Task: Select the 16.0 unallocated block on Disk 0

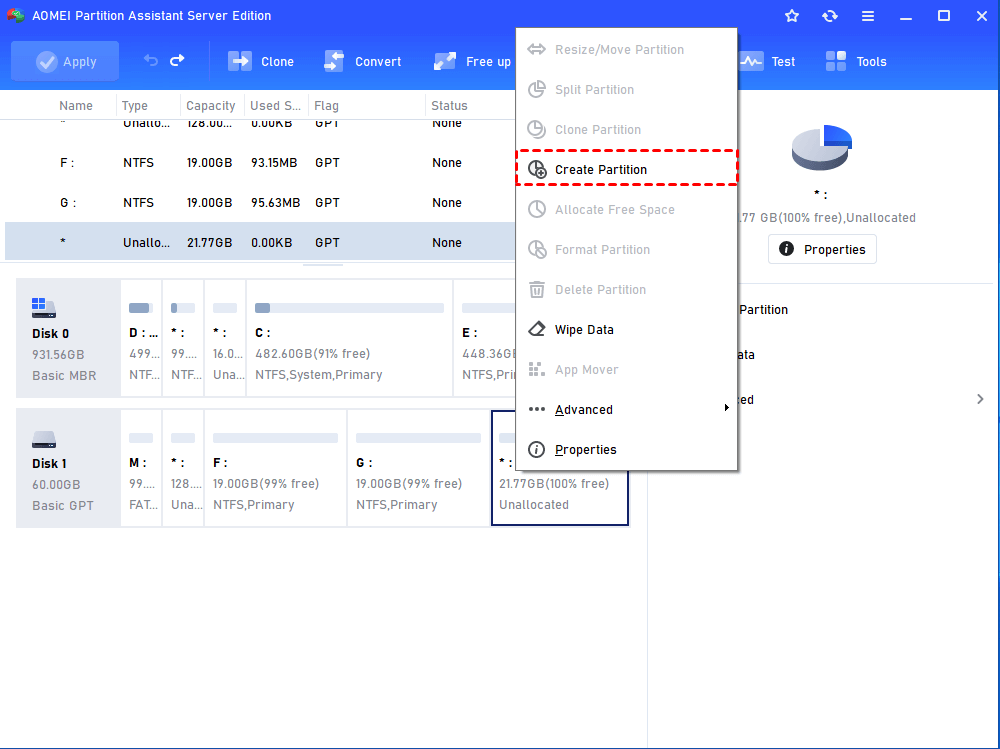Action: click(225, 338)
